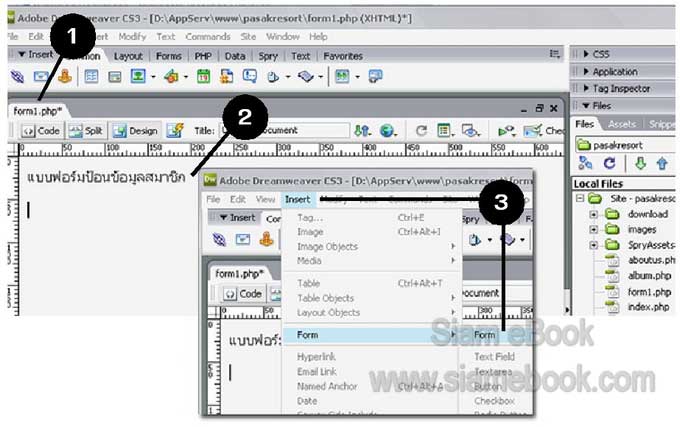Click the Tag Chooser icon
The width and height of the screenshot is (680, 427).
point(375,77)
